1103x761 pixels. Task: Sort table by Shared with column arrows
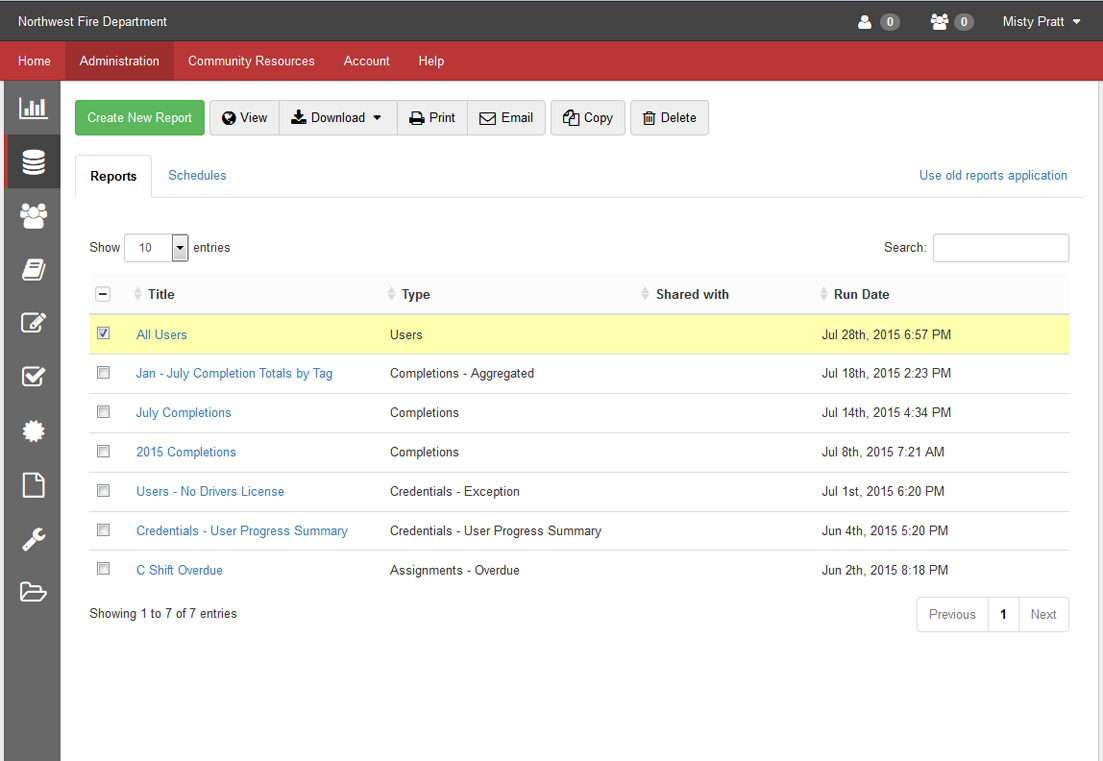[x=645, y=294]
